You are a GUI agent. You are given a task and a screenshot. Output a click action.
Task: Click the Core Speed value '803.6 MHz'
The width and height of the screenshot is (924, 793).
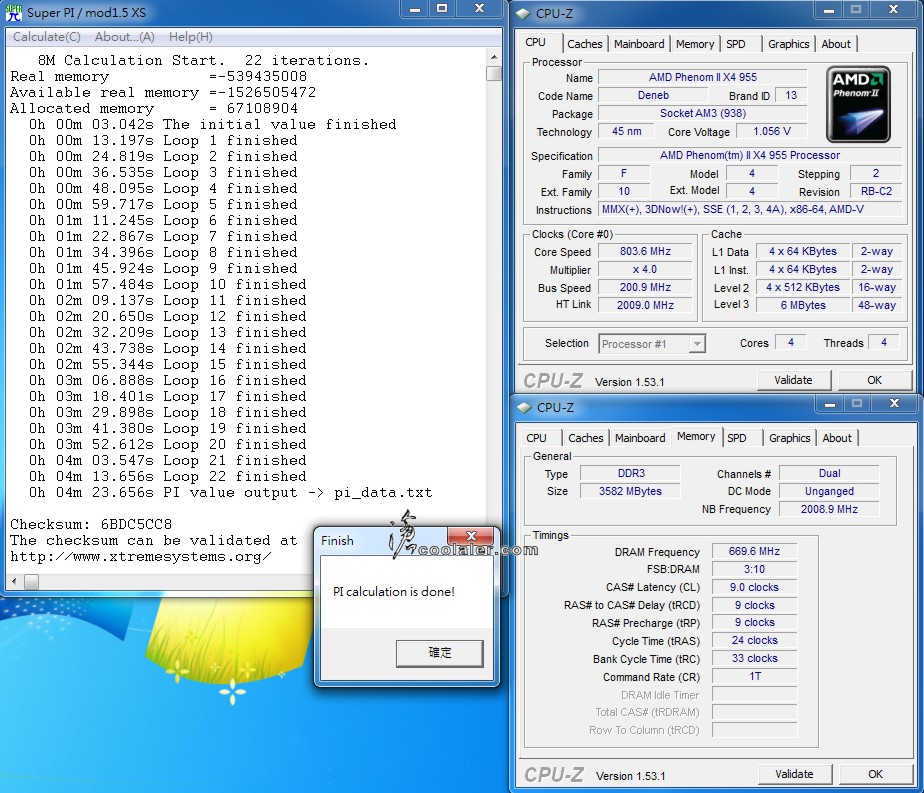click(645, 252)
